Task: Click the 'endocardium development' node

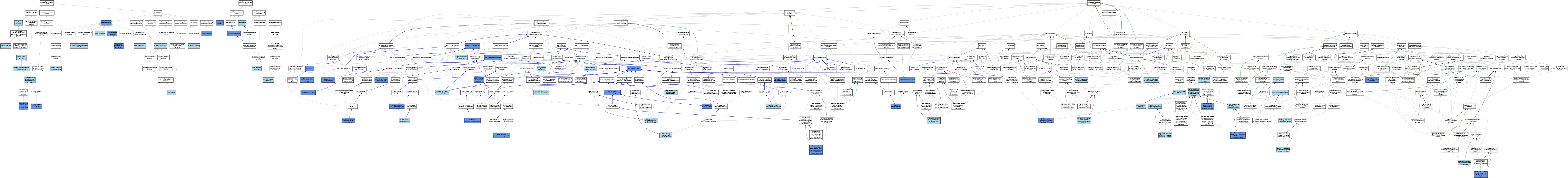Action: [x=639, y=80]
